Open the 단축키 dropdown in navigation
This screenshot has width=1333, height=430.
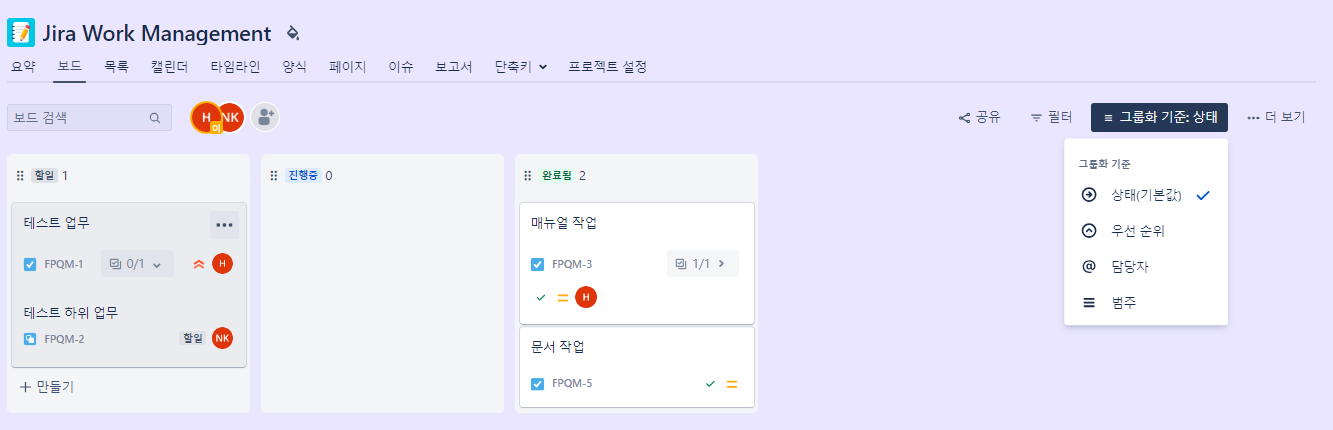pyautogui.click(x=521, y=67)
